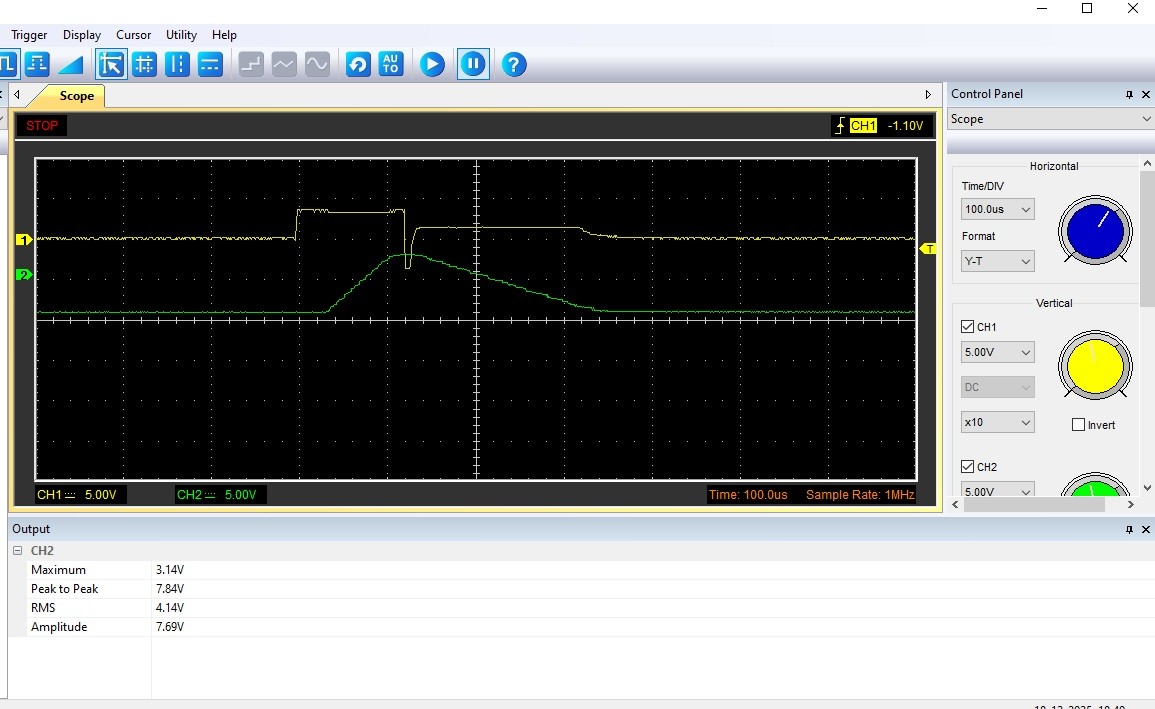Uncheck the CH1 channel checkbox

point(967,327)
